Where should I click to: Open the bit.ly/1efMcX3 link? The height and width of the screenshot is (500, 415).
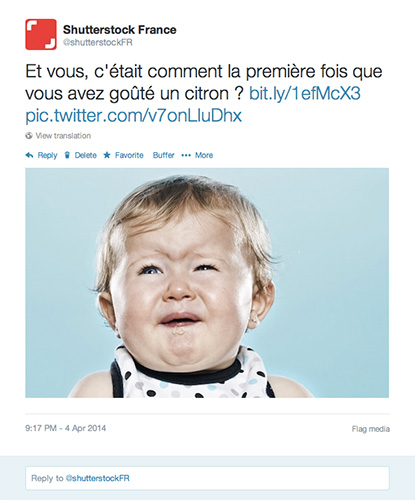[305, 94]
